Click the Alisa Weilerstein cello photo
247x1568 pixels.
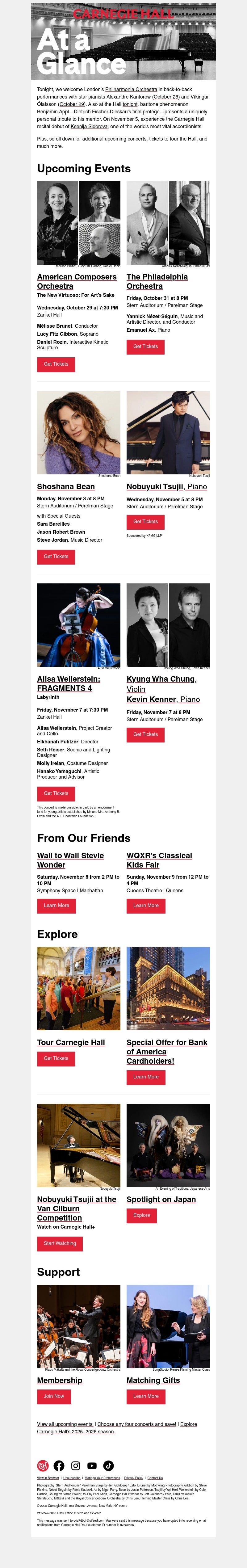pos(78,624)
